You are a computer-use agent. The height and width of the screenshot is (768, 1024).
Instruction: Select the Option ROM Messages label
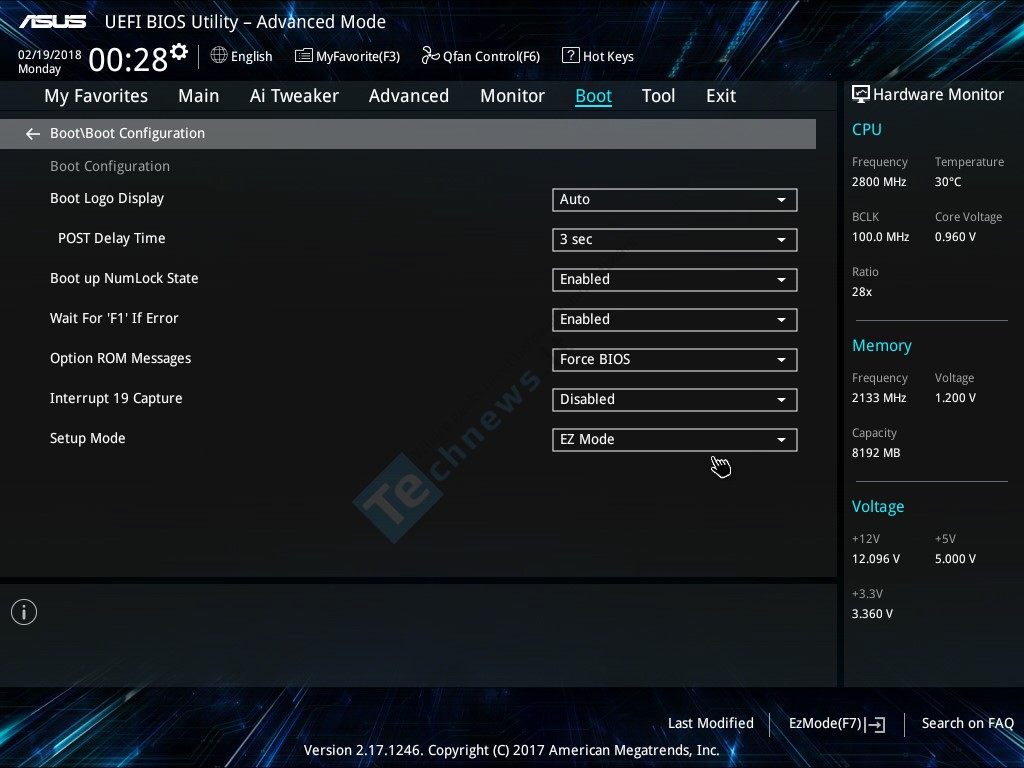[121, 359]
